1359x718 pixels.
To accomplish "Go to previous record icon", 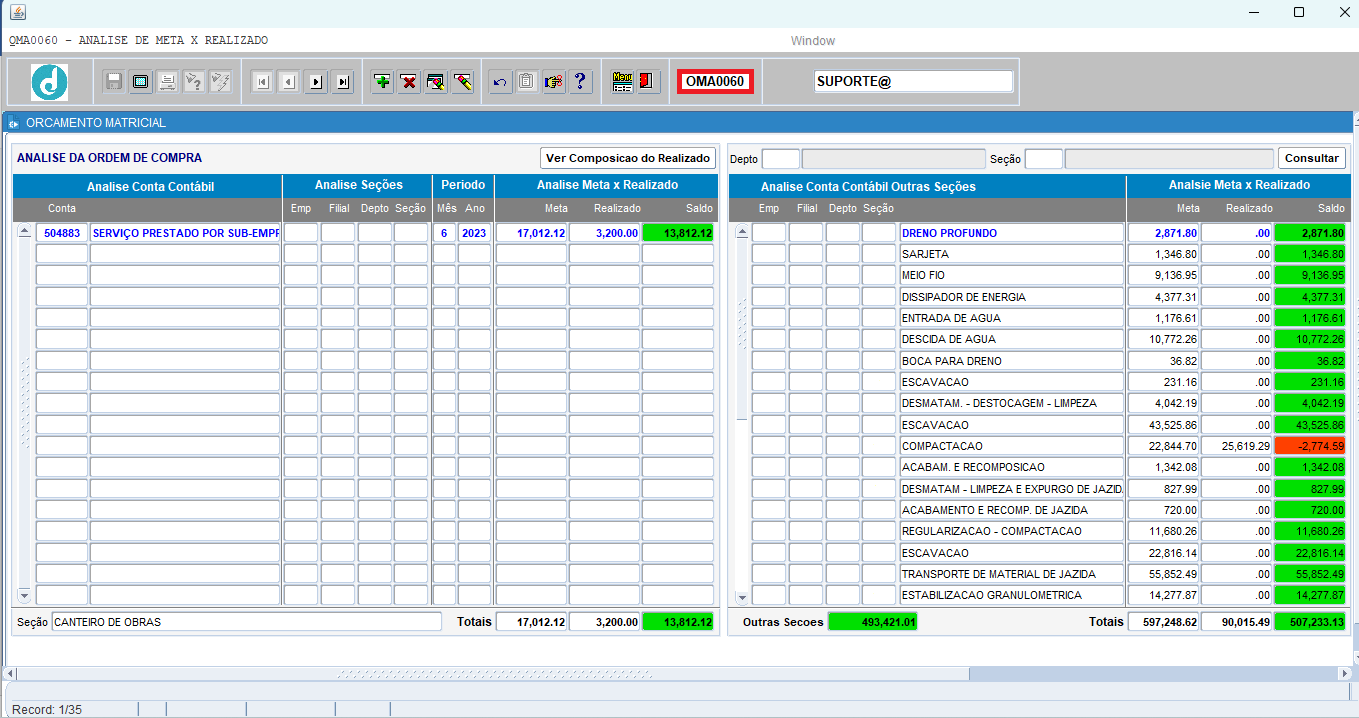I will pos(289,82).
